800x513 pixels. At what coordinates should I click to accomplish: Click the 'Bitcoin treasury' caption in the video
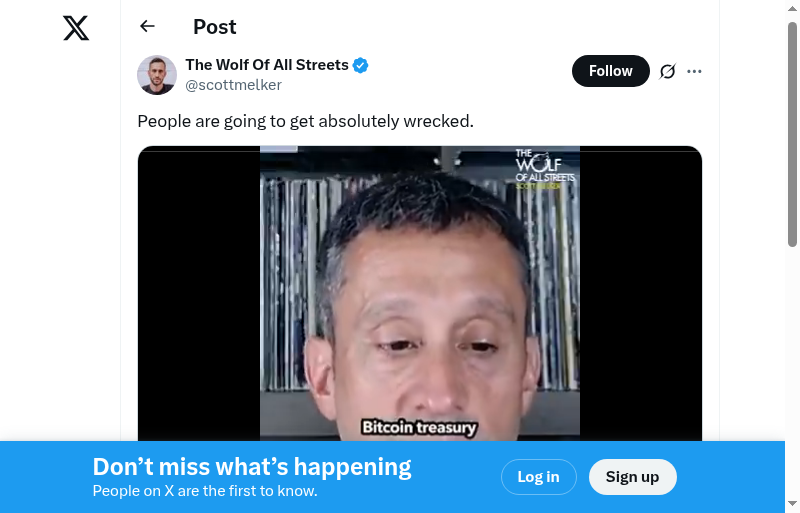coord(419,427)
